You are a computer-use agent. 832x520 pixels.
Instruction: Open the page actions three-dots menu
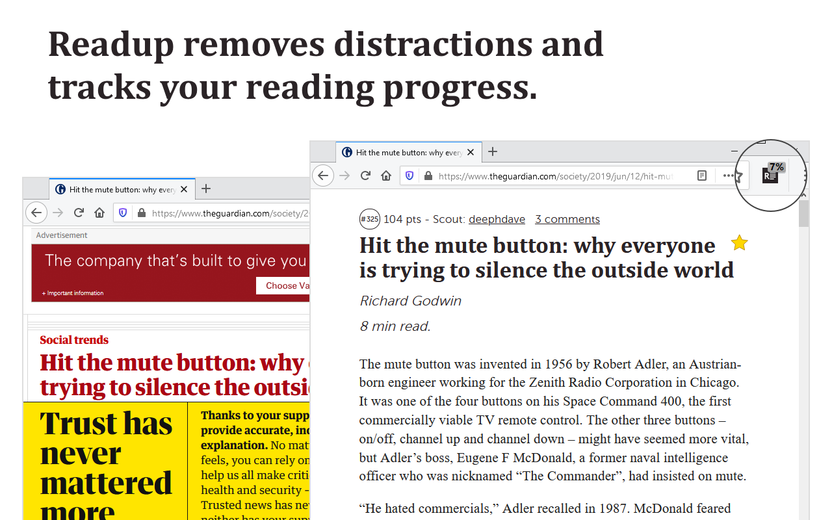point(728,176)
